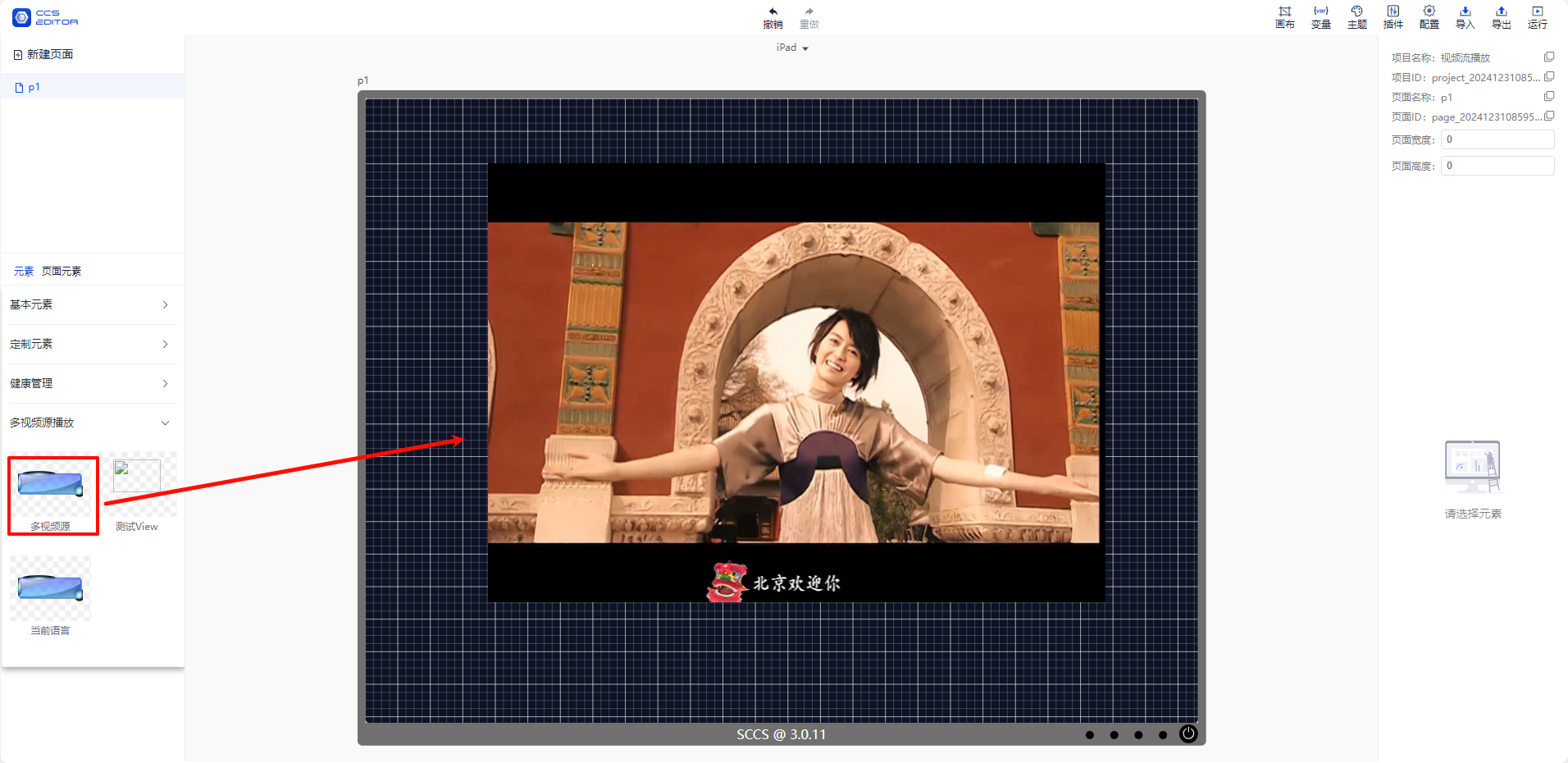1568x763 pixels.
Task: Expand the 基本元素 category
Action: 89,304
